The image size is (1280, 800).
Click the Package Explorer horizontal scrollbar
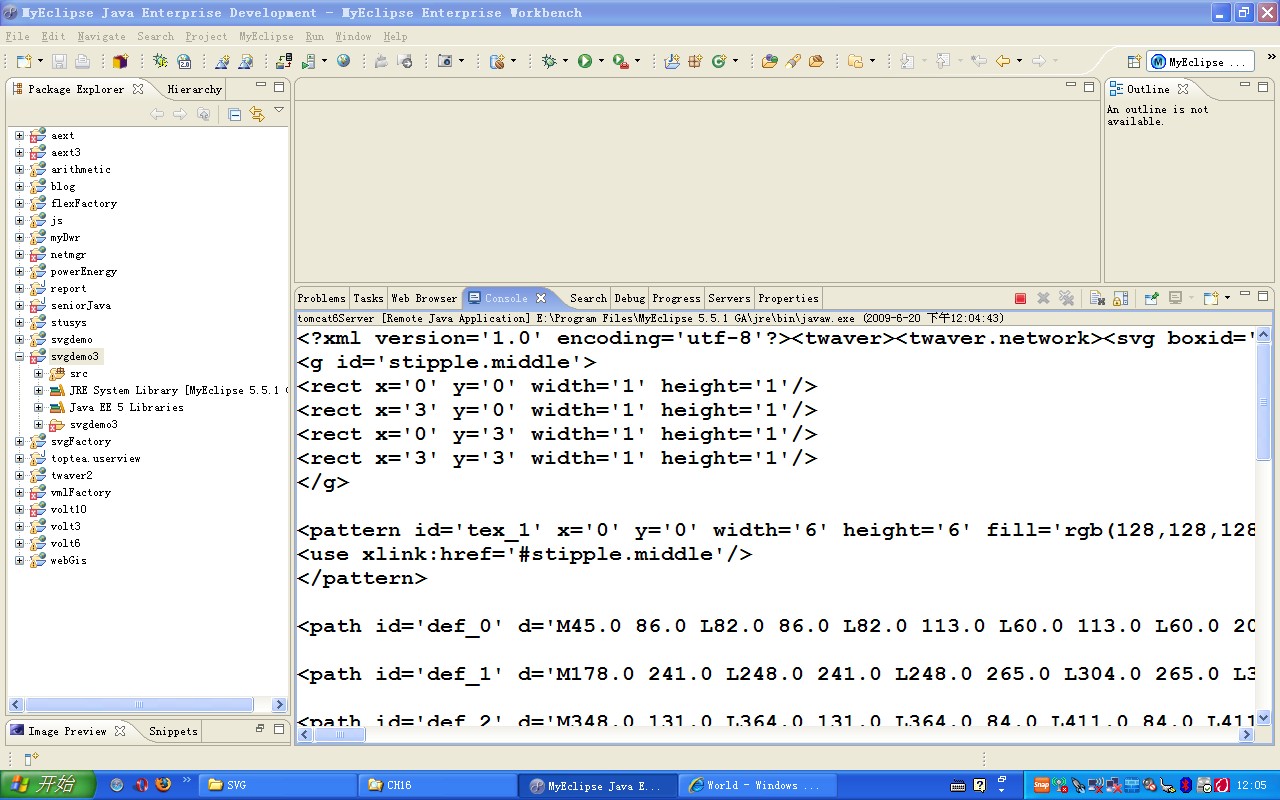tap(140, 705)
